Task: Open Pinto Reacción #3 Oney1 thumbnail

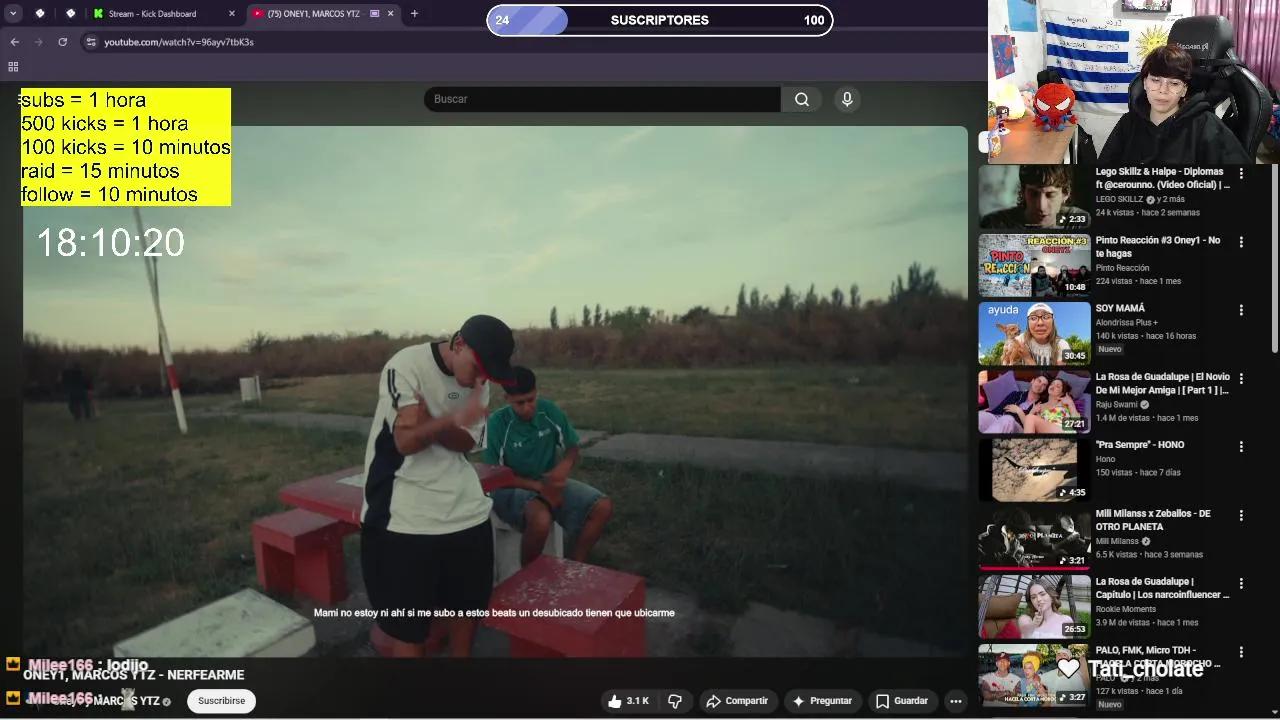Action: tap(1034, 265)
